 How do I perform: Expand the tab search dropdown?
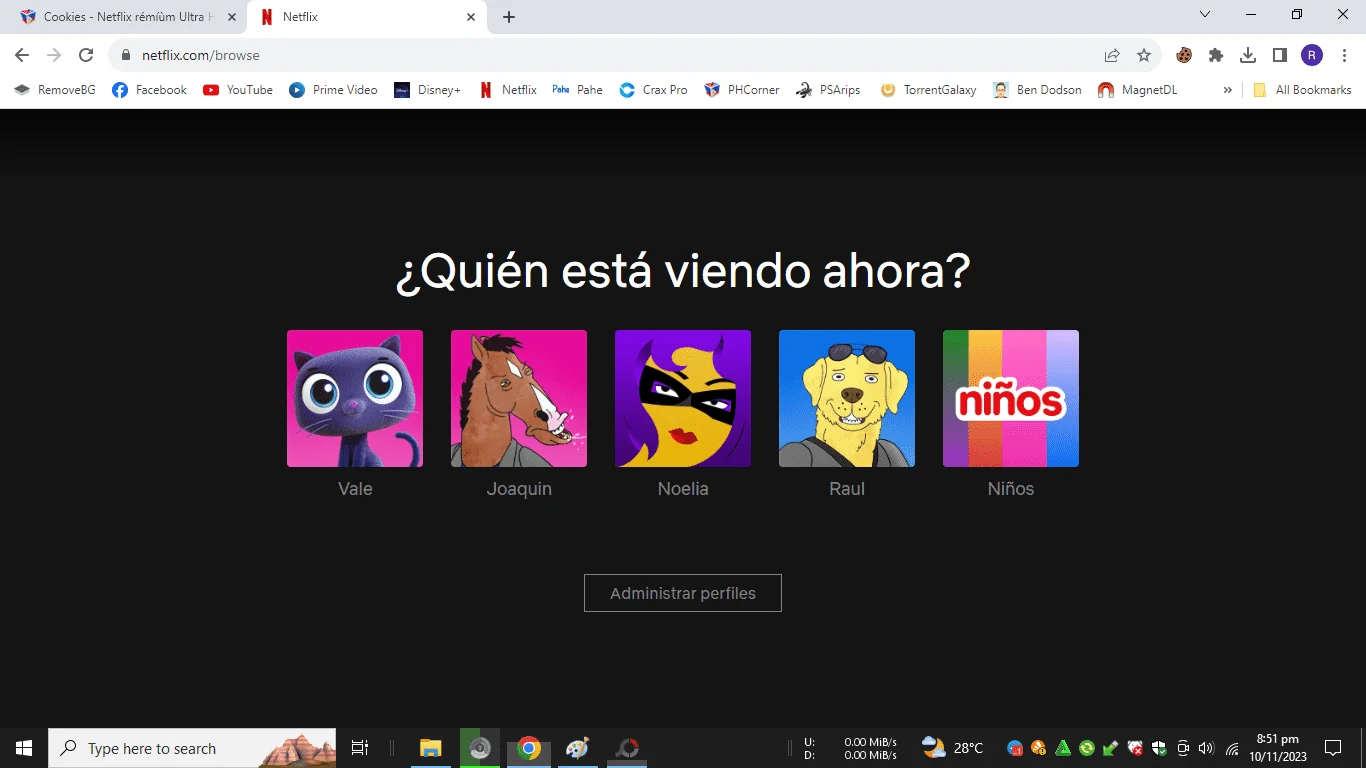click(1204, 15)
